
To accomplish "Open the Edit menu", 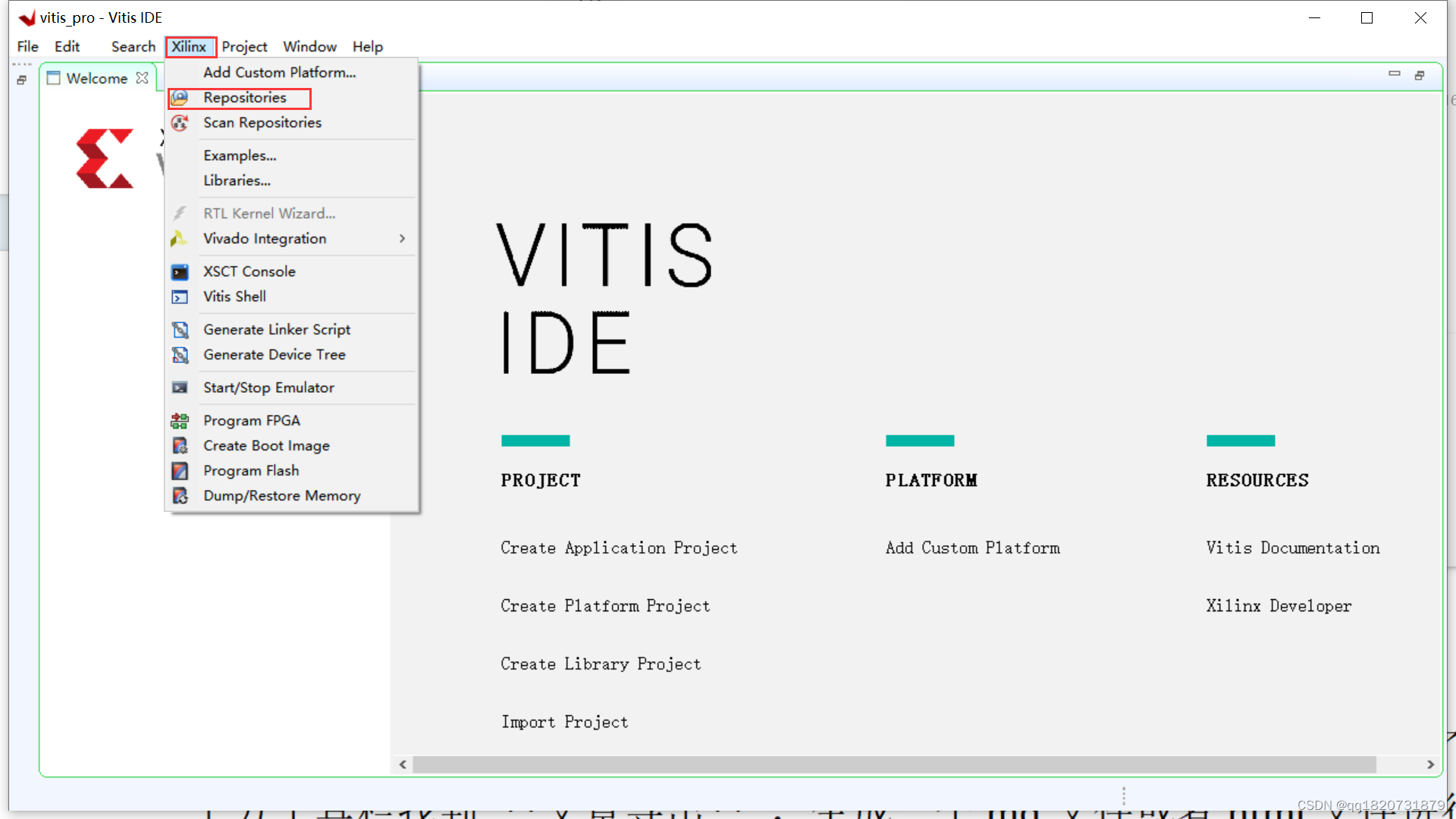I will [x=67, y=47].
